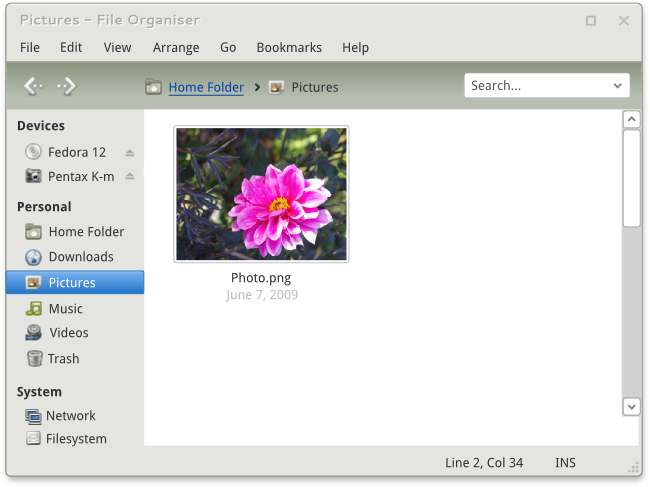Expand the Search dropdown arrow
Viewport: 650px width, 487px height.
618,86
